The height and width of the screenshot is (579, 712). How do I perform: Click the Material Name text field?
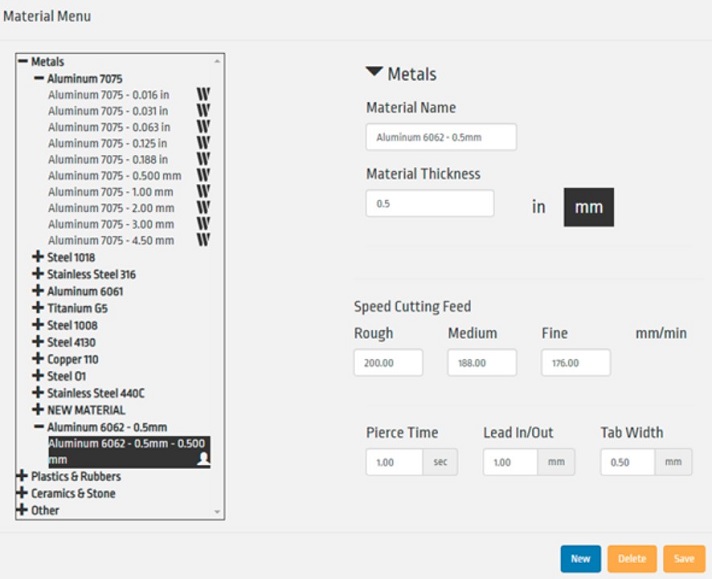(x=441, y=137)
